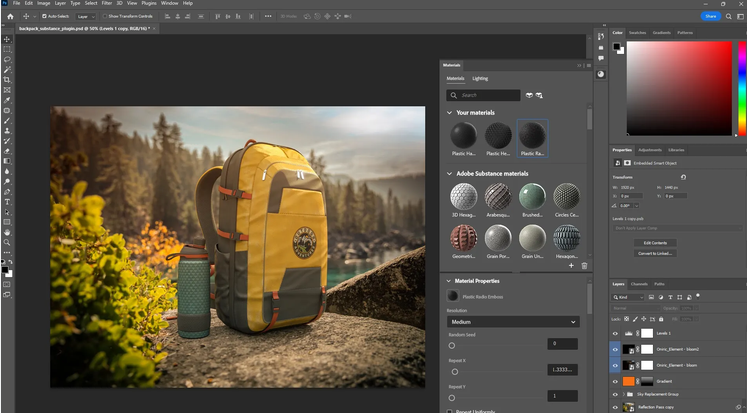This screenshot has height=413, width=747.
Task: Toggle the Auto-Select checkbox
Action: (46, 16)
